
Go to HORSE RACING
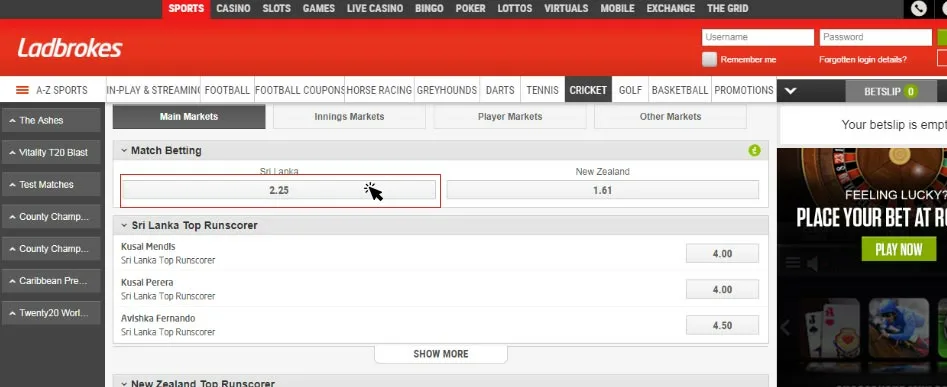[x=379, y=90]
